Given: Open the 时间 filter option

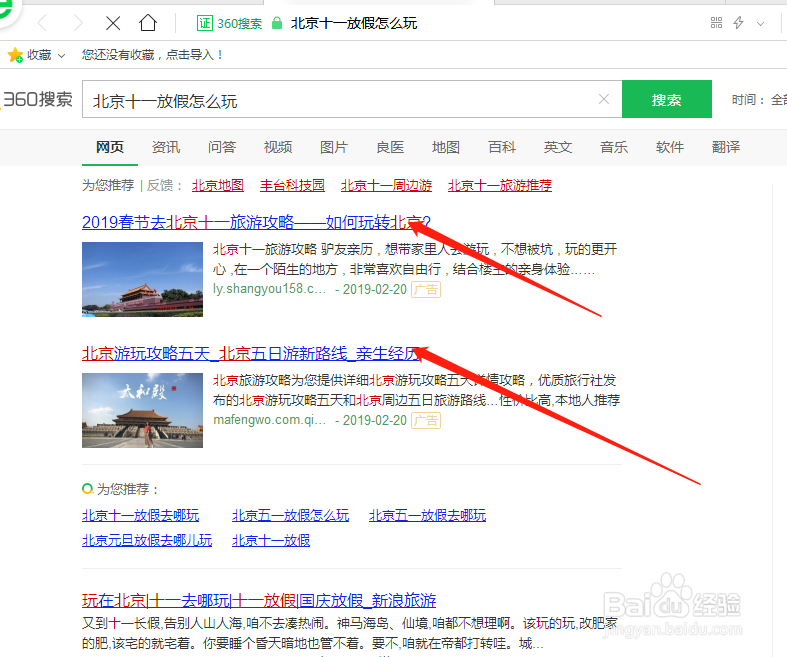Looking at the screenshot, I should tap(759, 100).
